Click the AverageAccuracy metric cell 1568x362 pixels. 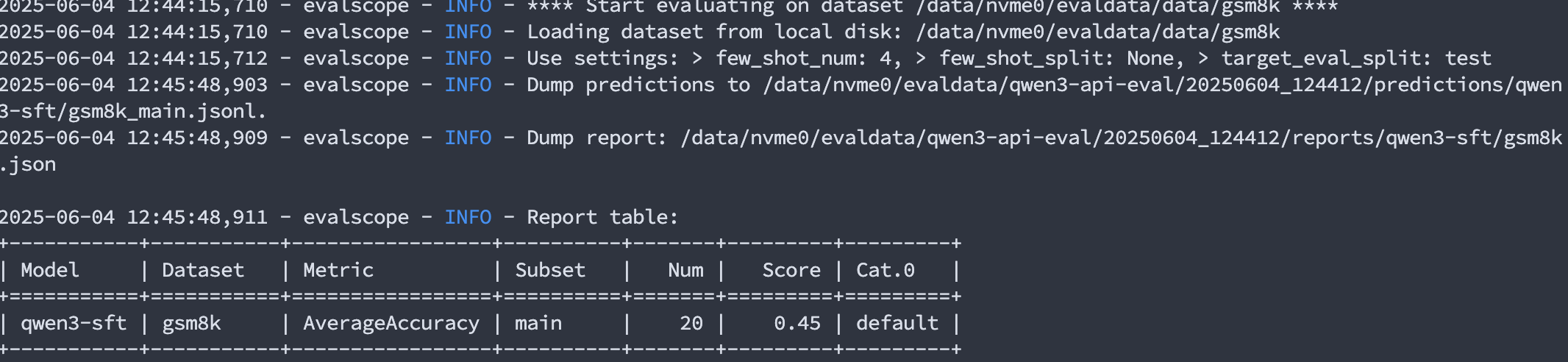(391, 323)
